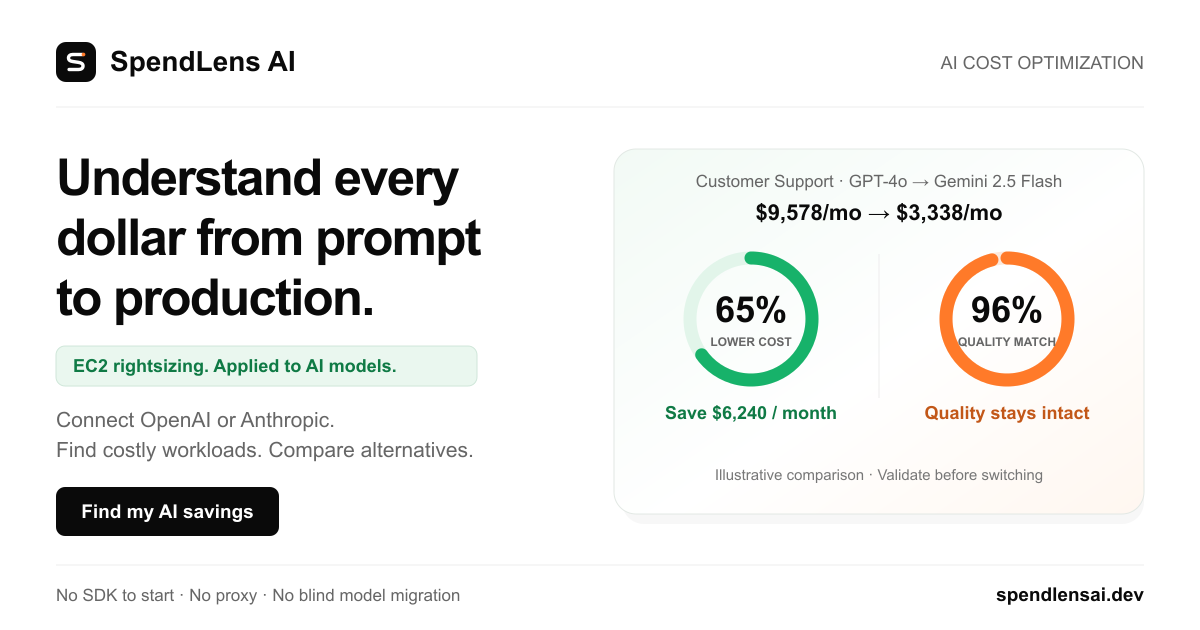Click Customer Support GPT-4o to Gemini caption
The width and height of the screenshot is (1200, 630).
(879, 181)
